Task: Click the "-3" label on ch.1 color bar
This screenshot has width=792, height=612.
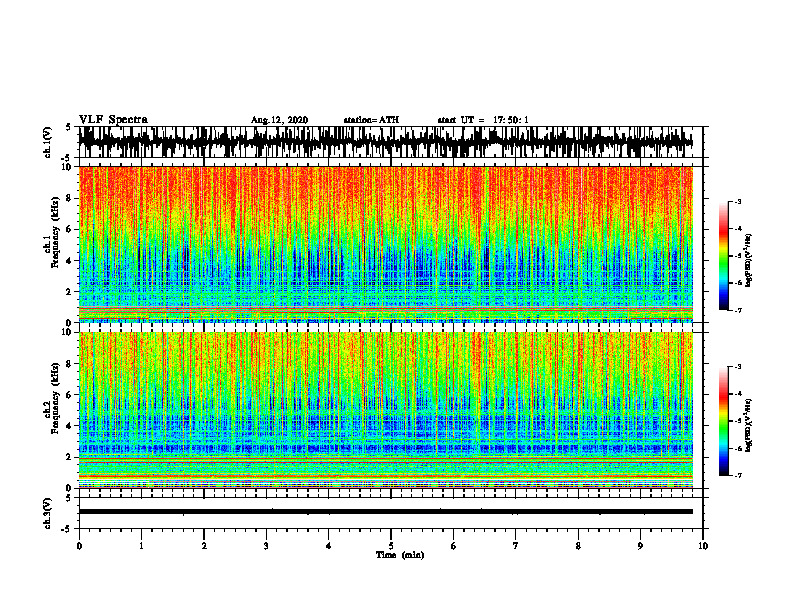Action: point(737,201)
